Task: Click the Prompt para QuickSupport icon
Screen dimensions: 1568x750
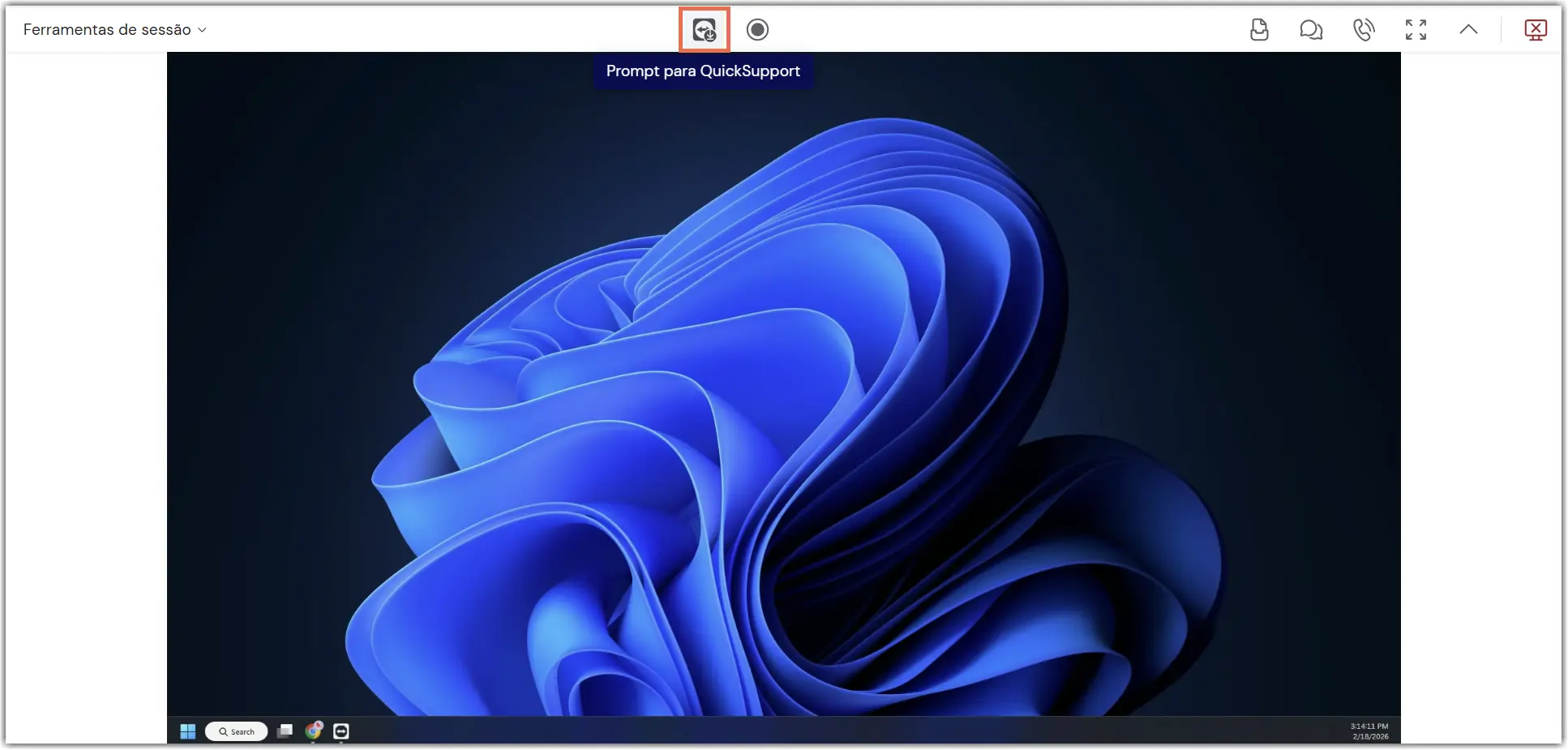Action: pos(705,30)
